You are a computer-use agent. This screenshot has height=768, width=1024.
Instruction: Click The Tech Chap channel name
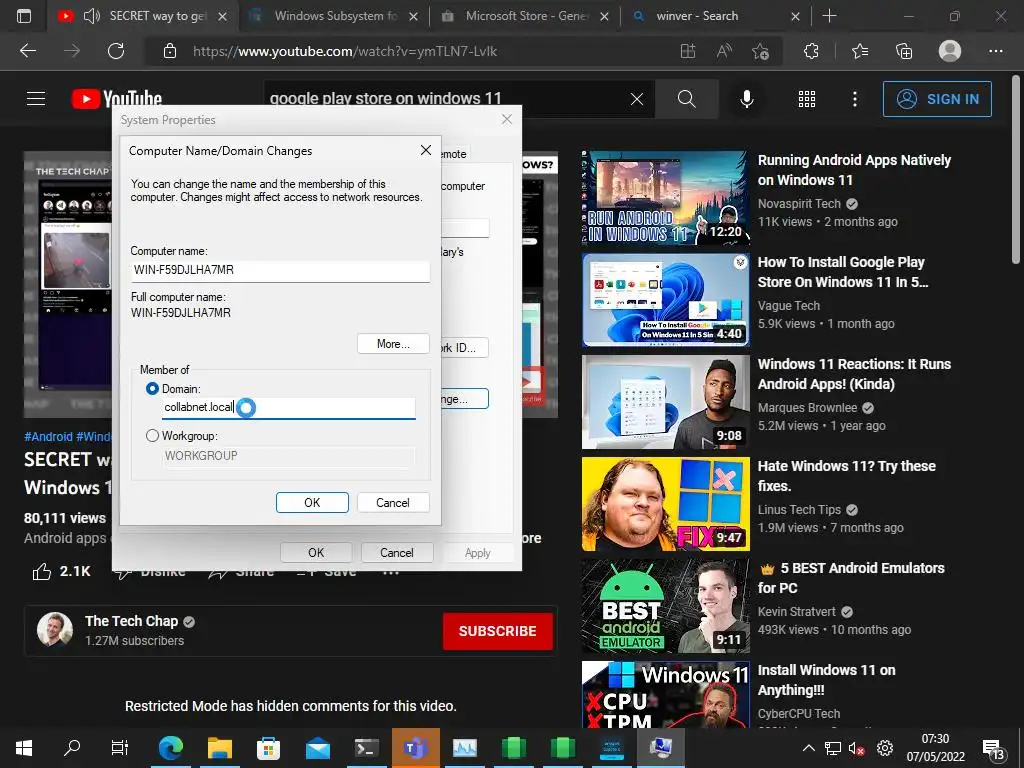[131, 621]
